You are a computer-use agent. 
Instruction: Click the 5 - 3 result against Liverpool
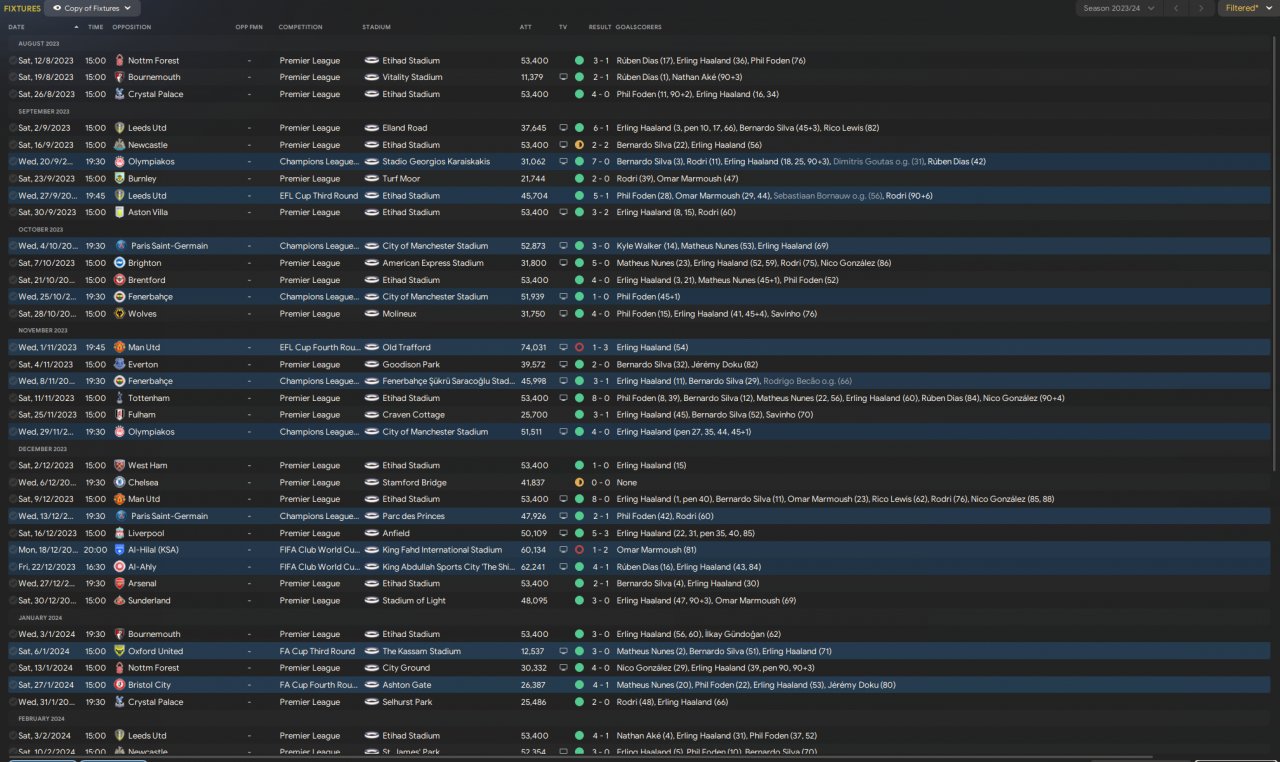click(x=600, y=533)
